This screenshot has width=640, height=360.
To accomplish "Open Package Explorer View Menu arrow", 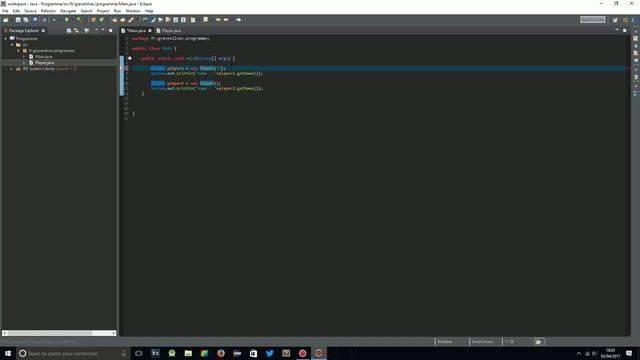I will (96, 30).
